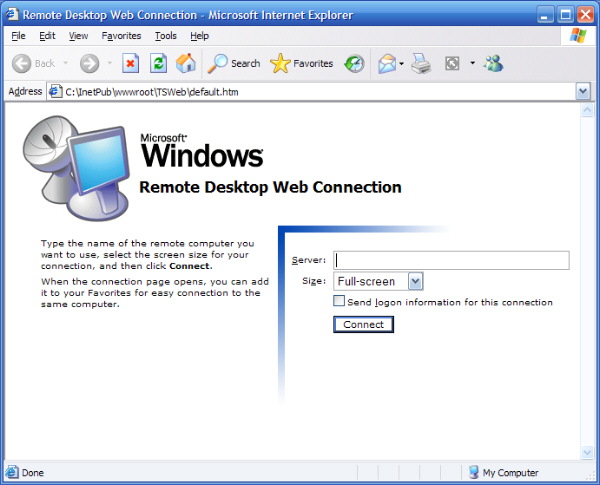Open the Help menu

[199, 36]
